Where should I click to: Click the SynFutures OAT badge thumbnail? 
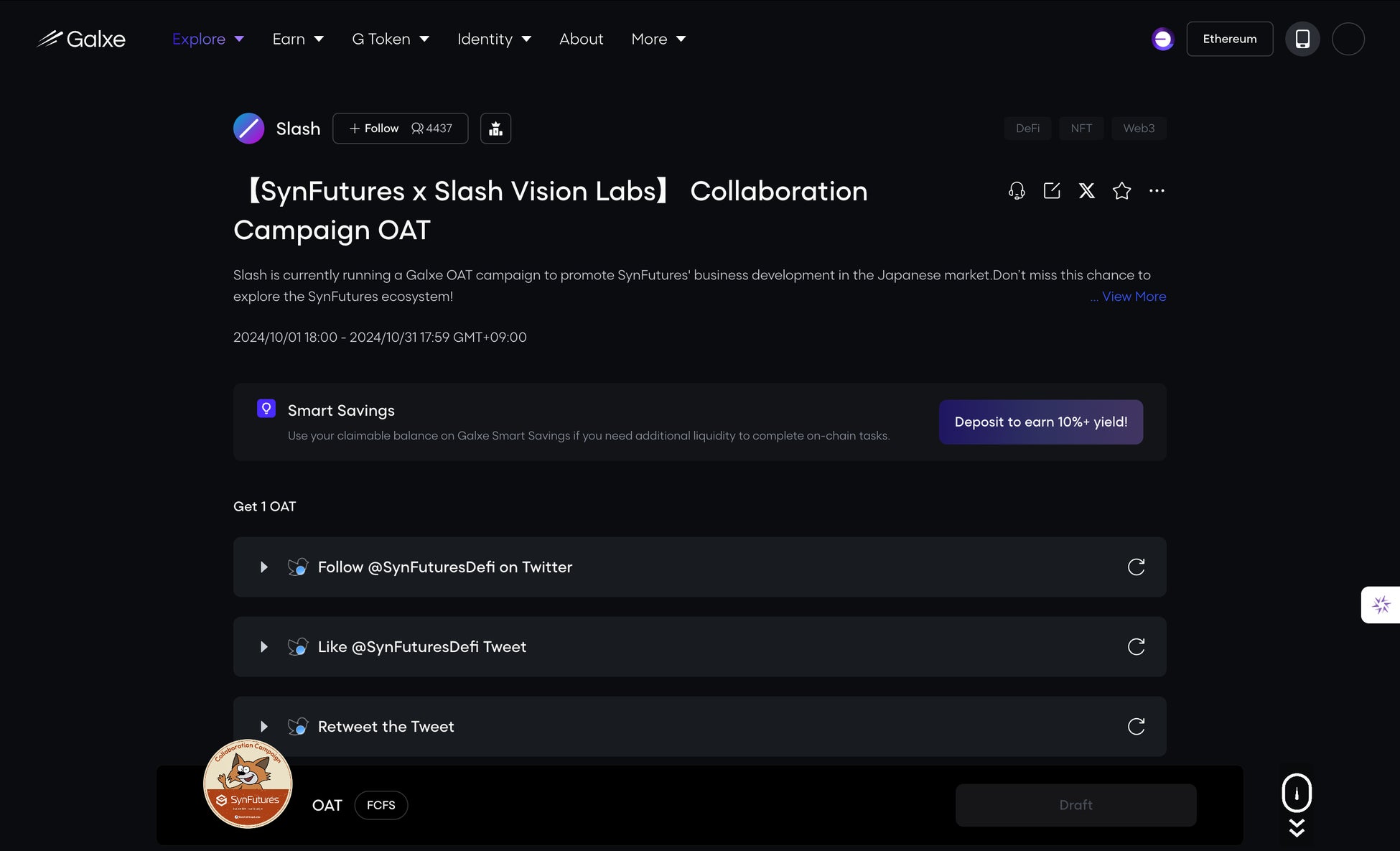[248, 783]
